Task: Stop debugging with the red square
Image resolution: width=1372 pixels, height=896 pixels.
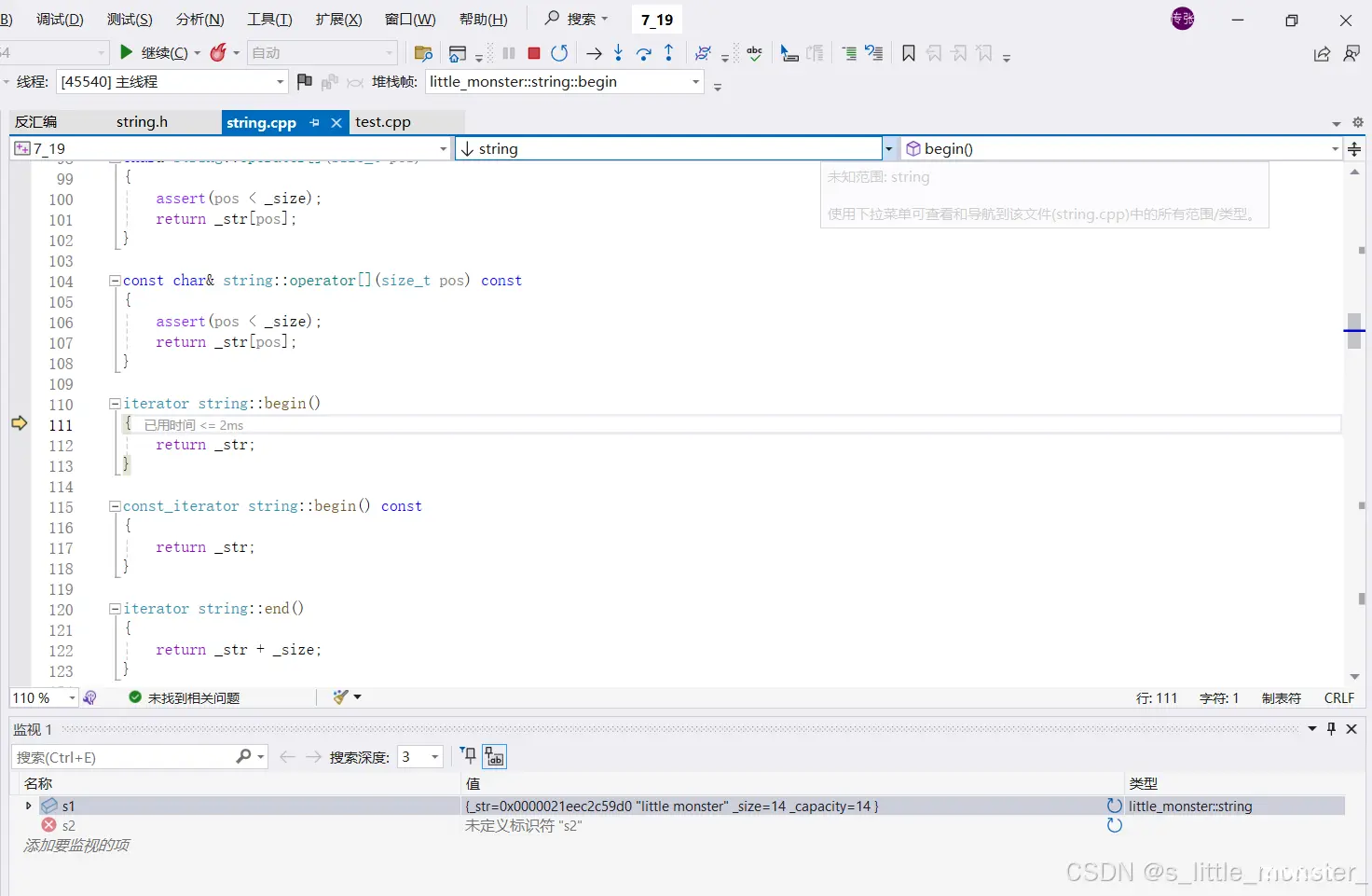Action: (534, 53)
